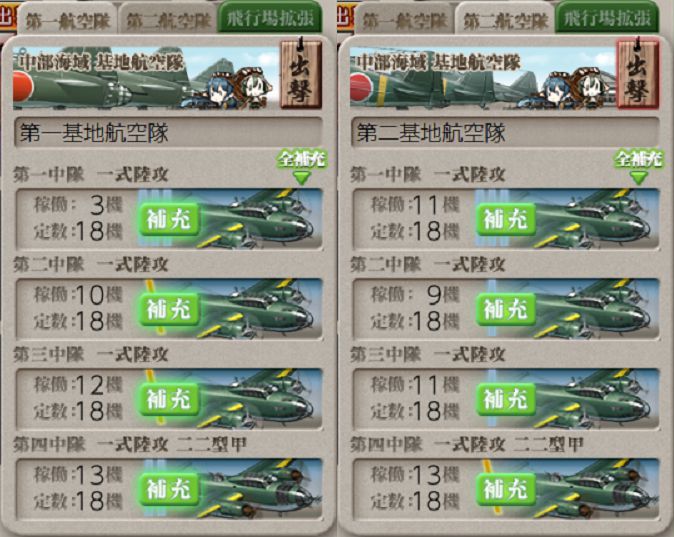This screenshot has height=537, width=674.
Task: Select 第一航空隊 tab on right panel
Action: coord(405,19)
